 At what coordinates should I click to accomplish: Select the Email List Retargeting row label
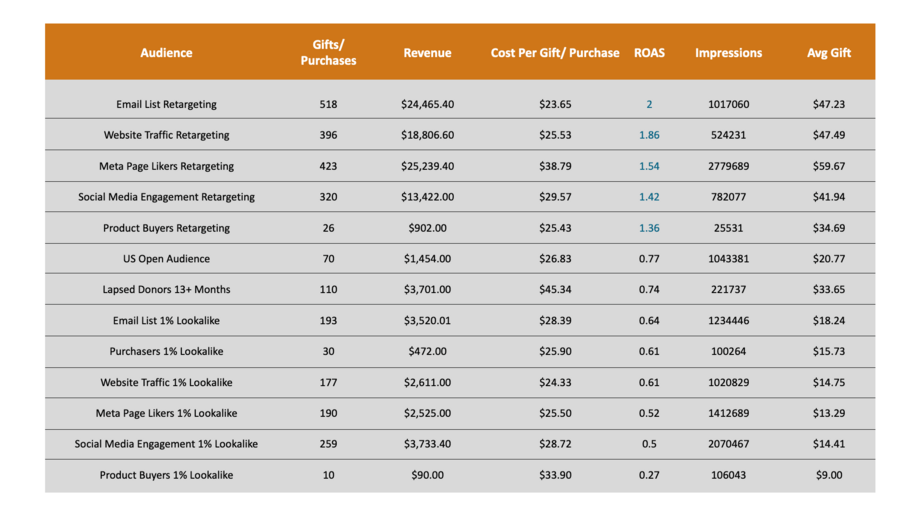(x=166, y=104)
